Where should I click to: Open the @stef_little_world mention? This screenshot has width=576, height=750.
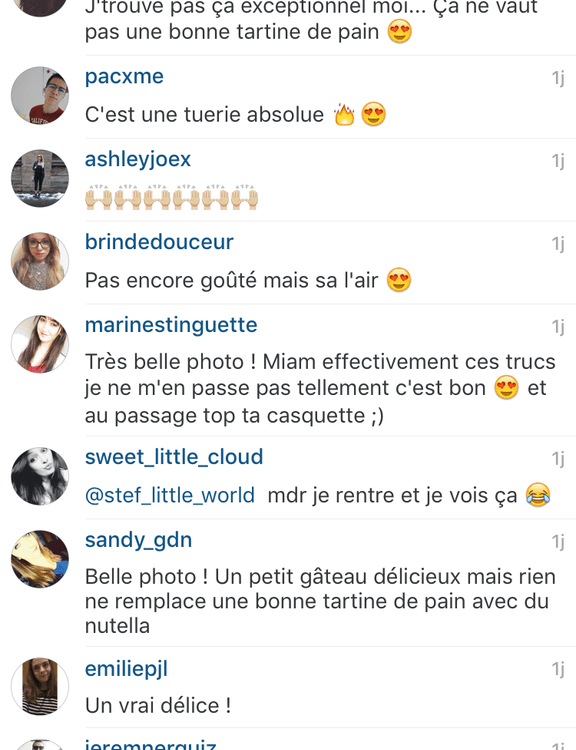(170, 496)
